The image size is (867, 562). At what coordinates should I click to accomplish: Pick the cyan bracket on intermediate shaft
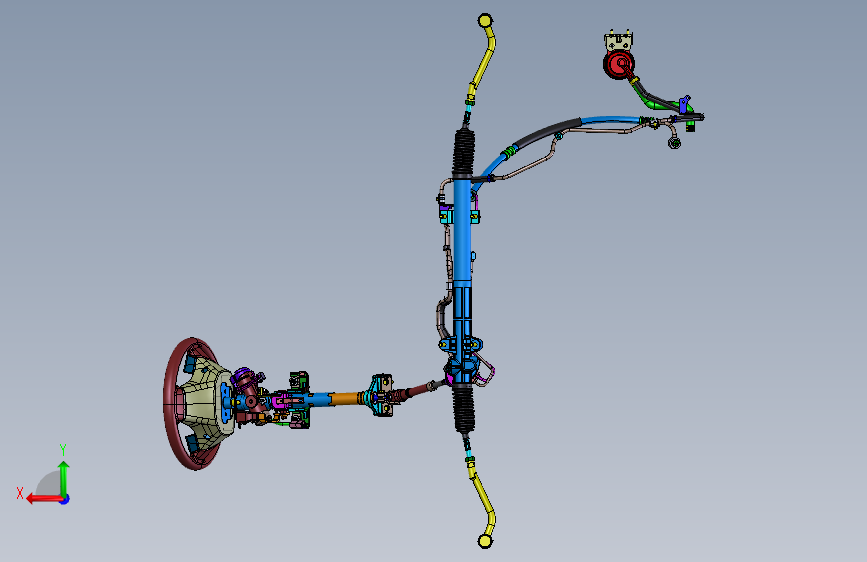click(381, 396)
